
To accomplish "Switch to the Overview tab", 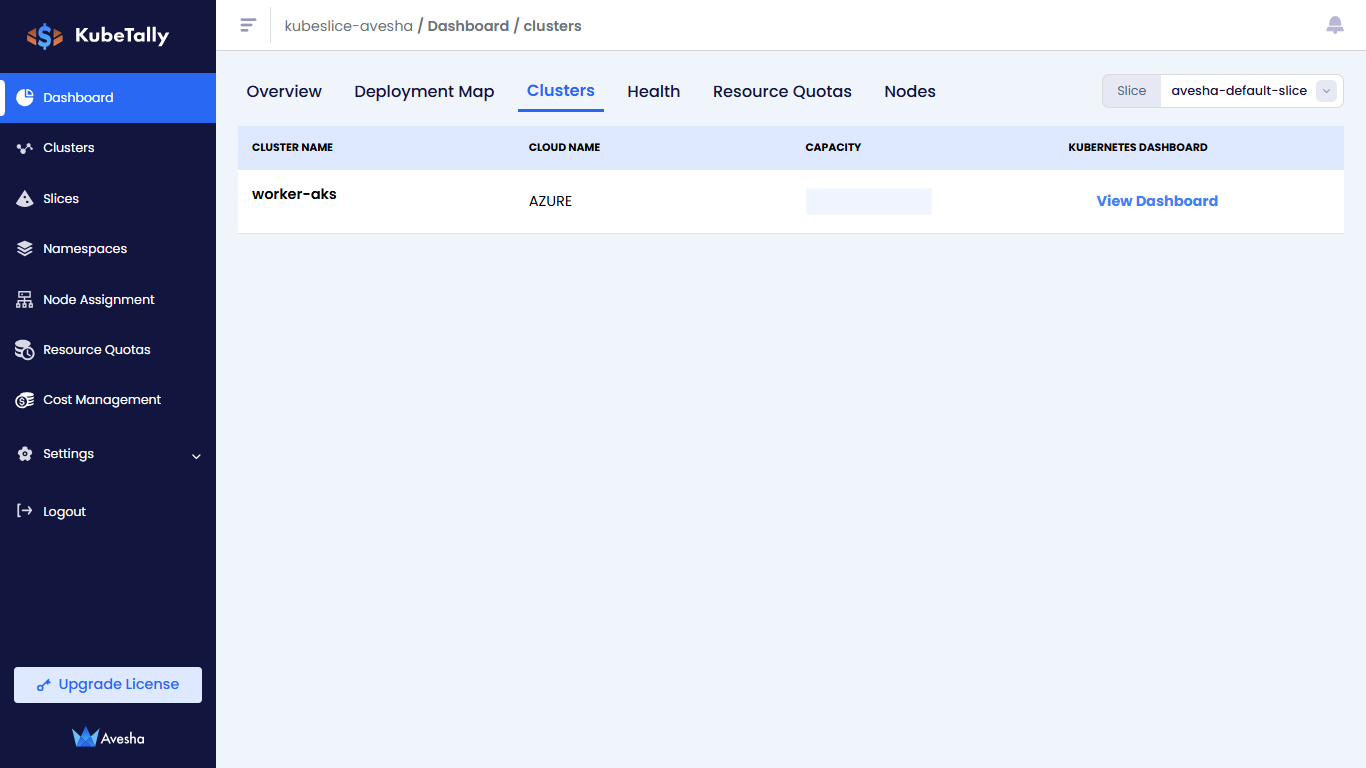I will (284, 91).
